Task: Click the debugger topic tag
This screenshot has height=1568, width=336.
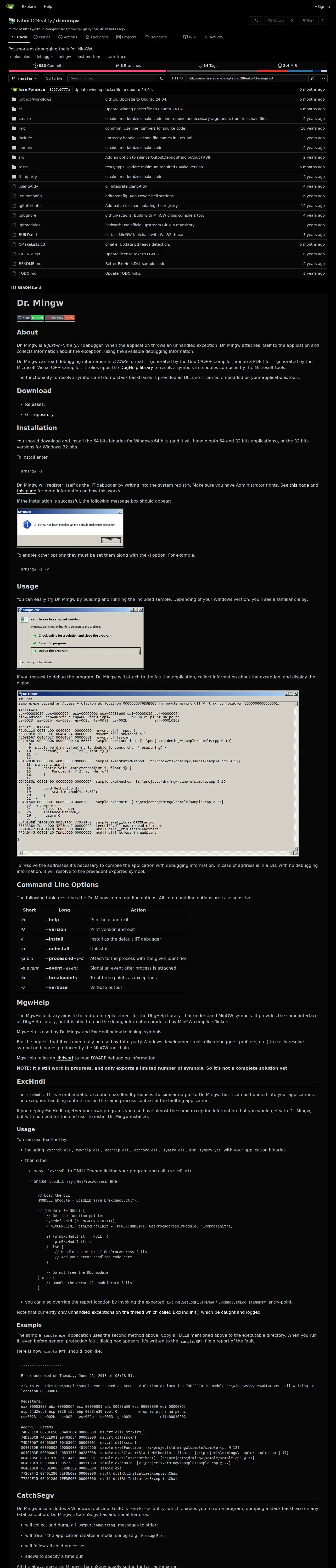Action: 44,57
